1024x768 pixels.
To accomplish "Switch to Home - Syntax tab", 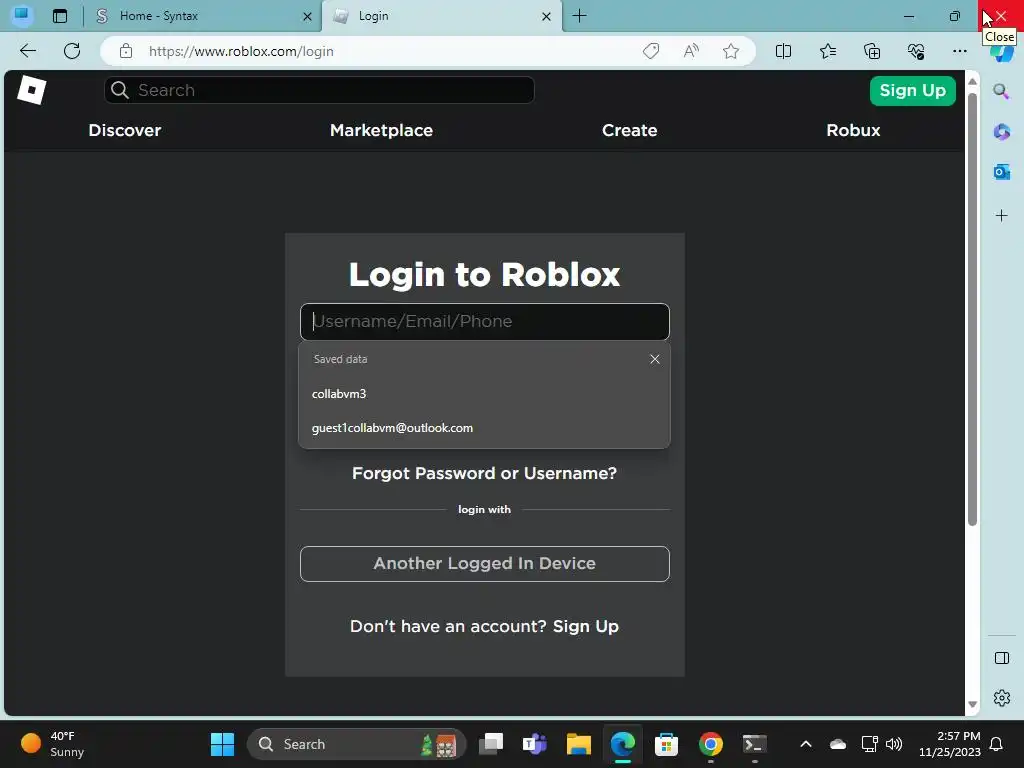I will [204, 16].
